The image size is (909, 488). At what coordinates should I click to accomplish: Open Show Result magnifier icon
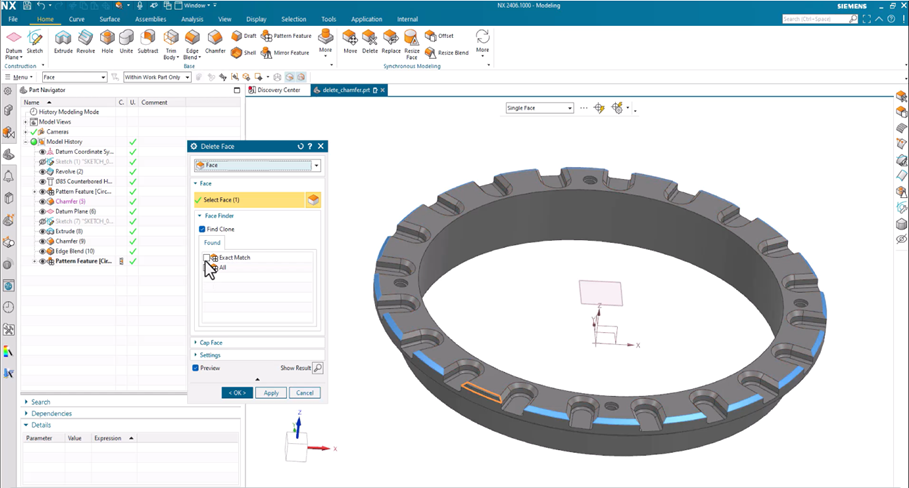tap(318, 367)
